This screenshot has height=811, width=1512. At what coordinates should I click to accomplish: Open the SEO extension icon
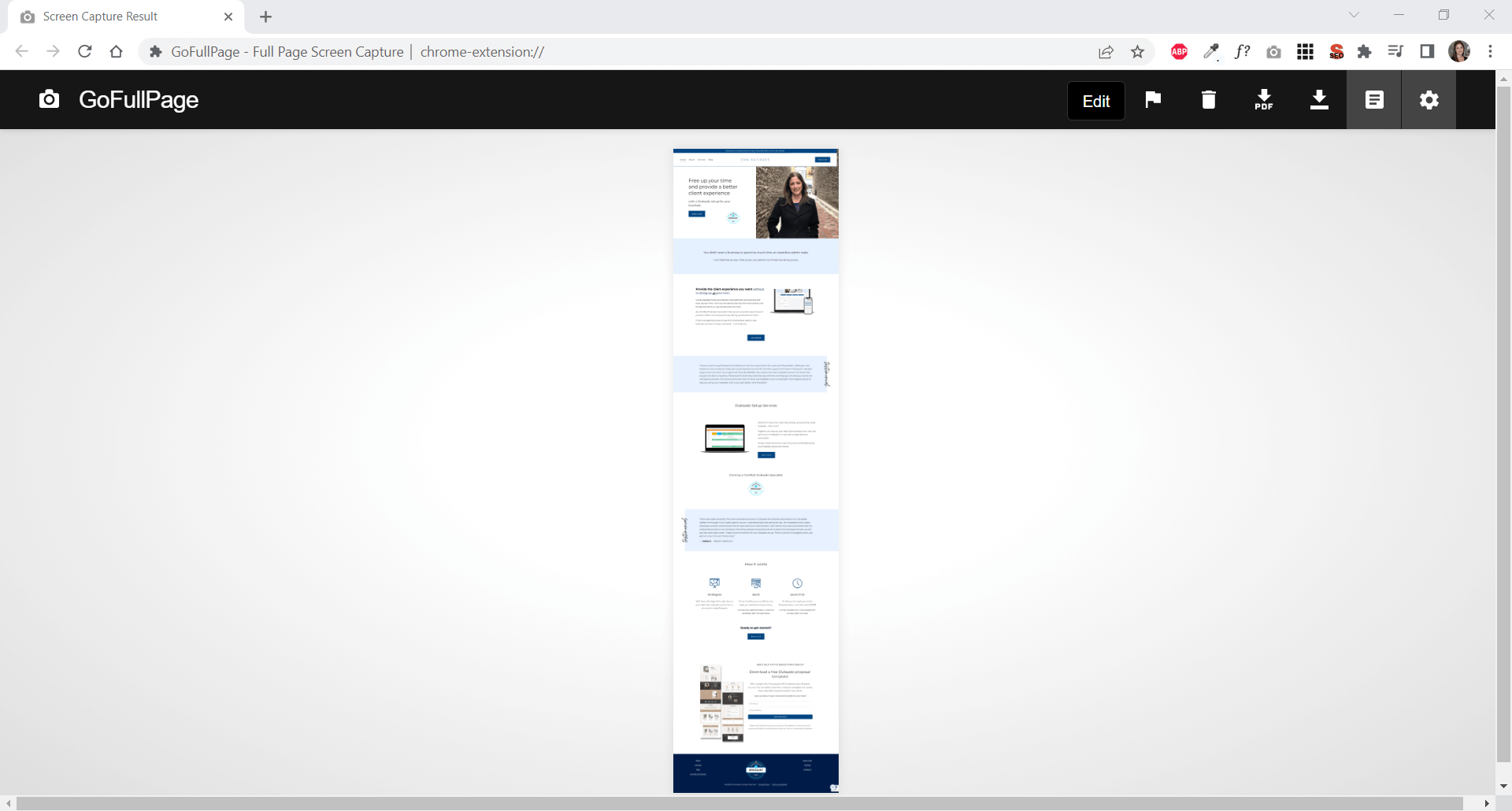[1336, 51]
